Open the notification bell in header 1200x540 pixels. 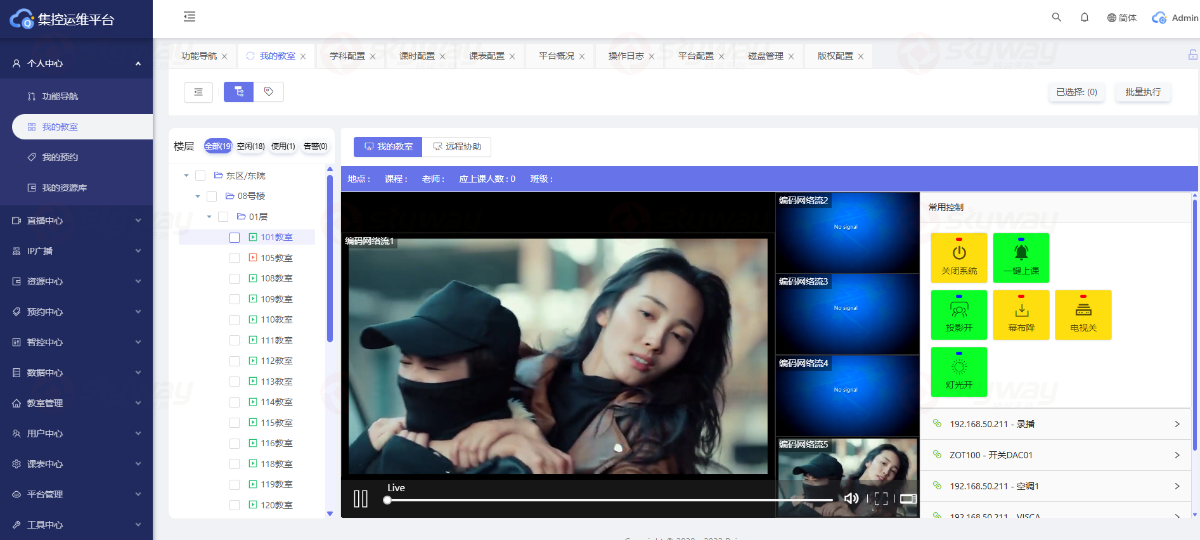coord(1085,17)
